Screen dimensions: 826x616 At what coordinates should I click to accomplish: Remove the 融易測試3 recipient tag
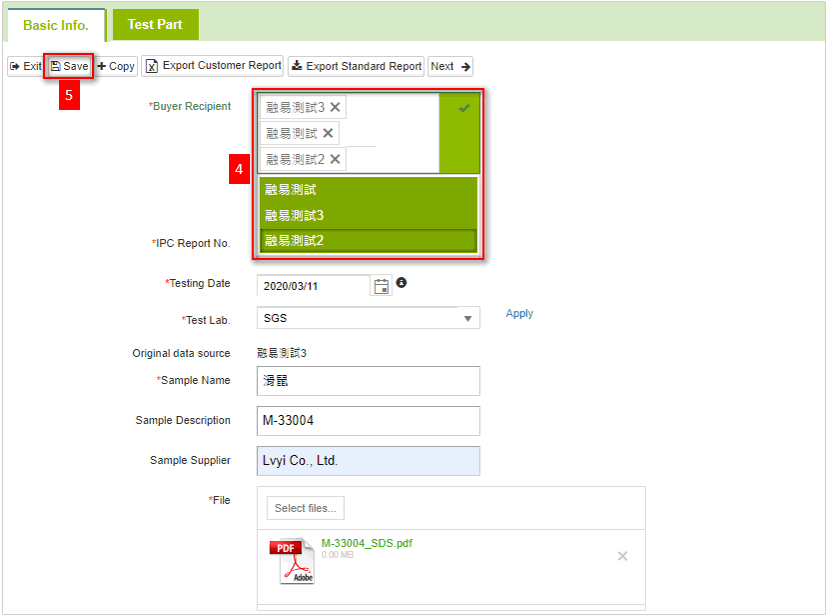(x=335, y=107)
